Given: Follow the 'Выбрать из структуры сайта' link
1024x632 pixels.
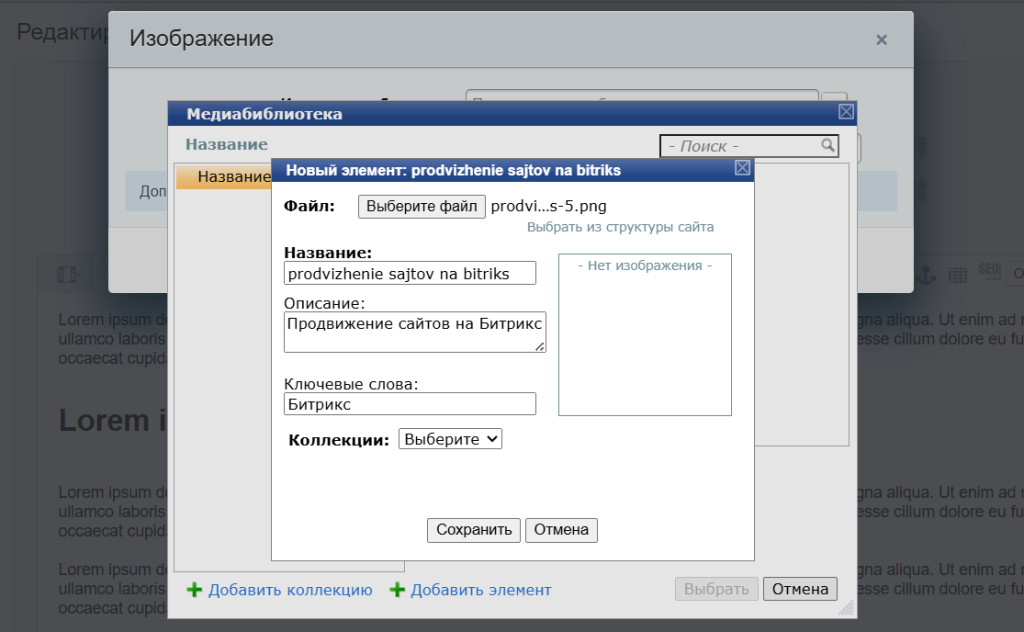Looking at the screenshot, I should 620,227.
